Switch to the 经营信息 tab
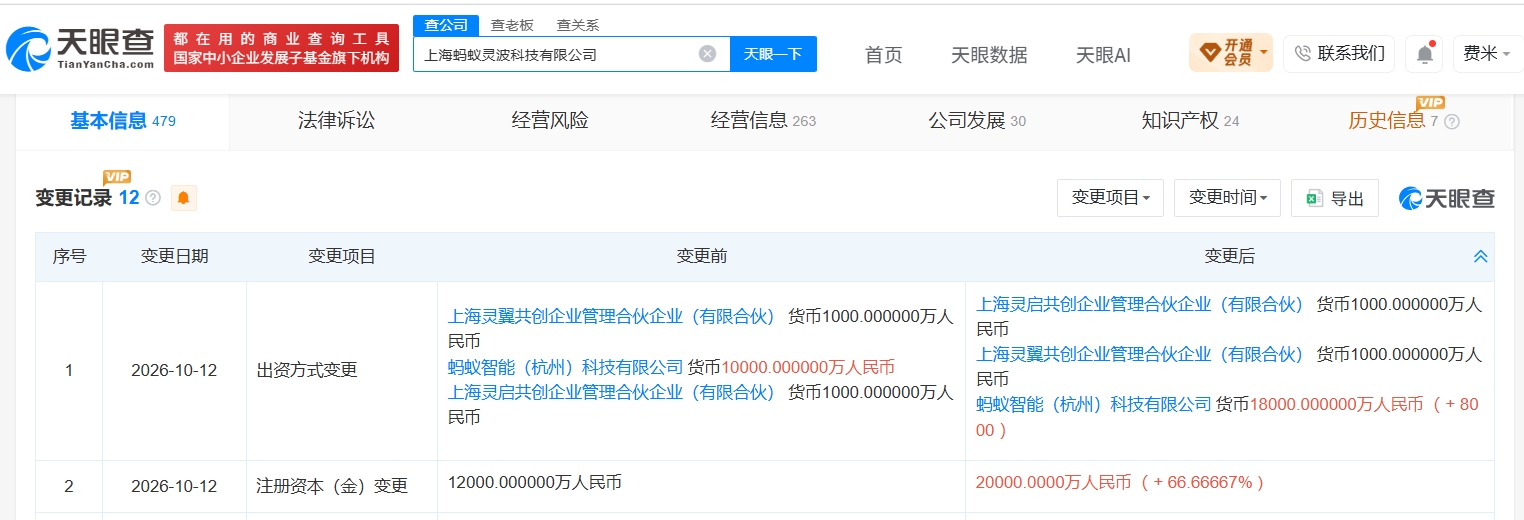Screen dimensions: 1524x520 [763, 121]
